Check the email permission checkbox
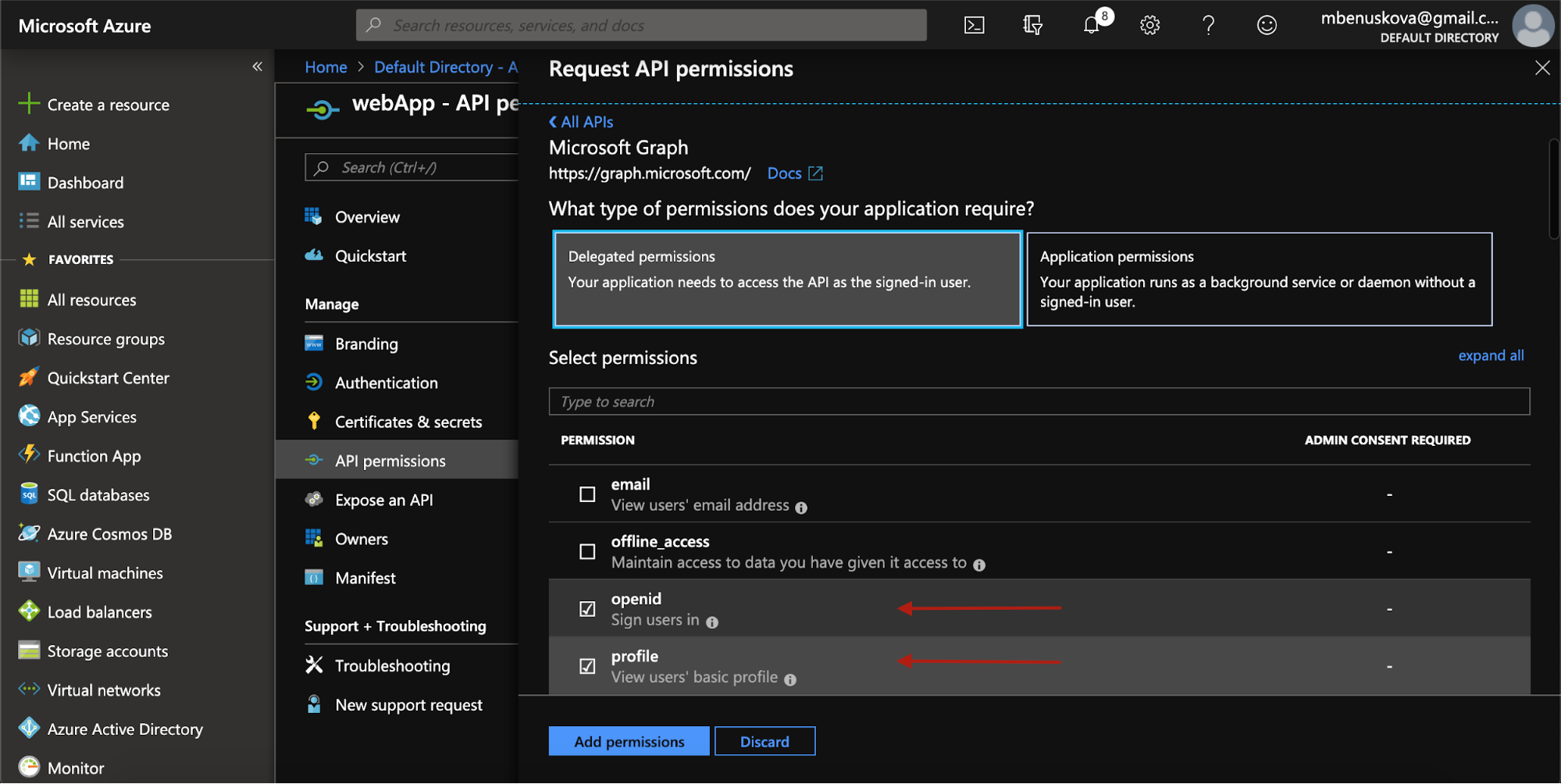This screenshot has width=1561, height=784. tap(587, 494)
